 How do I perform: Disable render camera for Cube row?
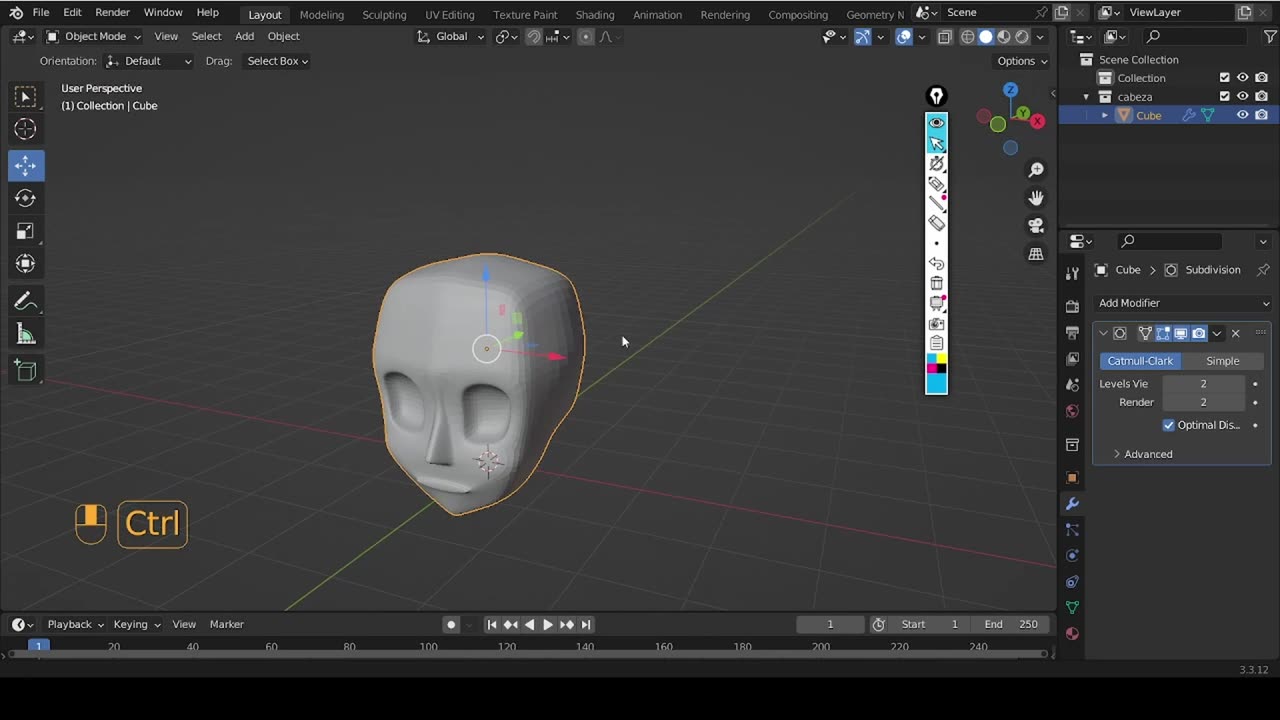pyautogui.click(x=1262, y=115)
